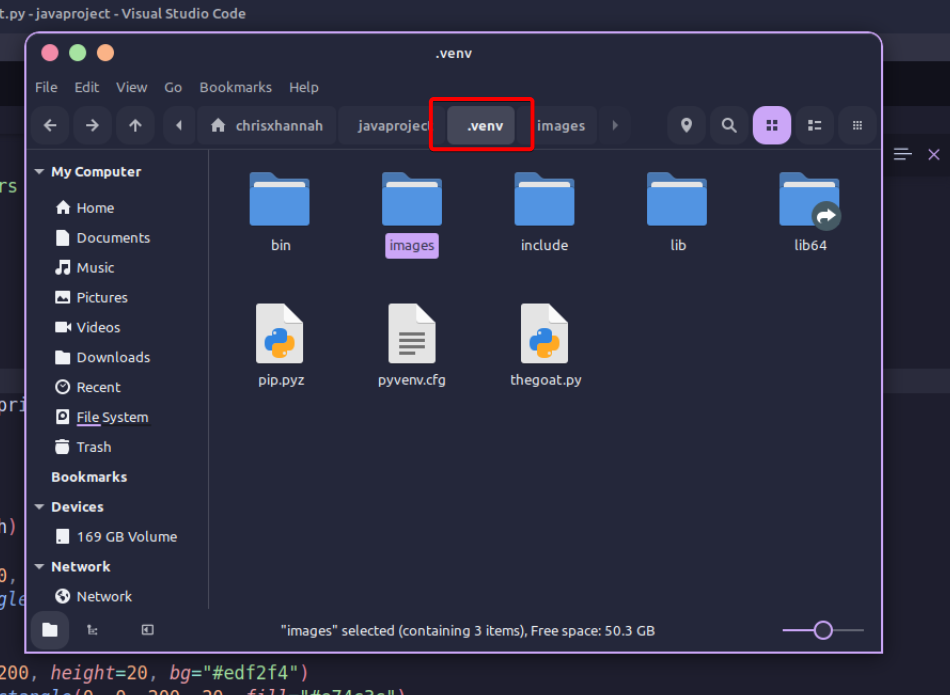This screenshot has height=695, width=950.
Task: Jump to chrisxhannah home in path bar
Action: click(x=267, y=125)
